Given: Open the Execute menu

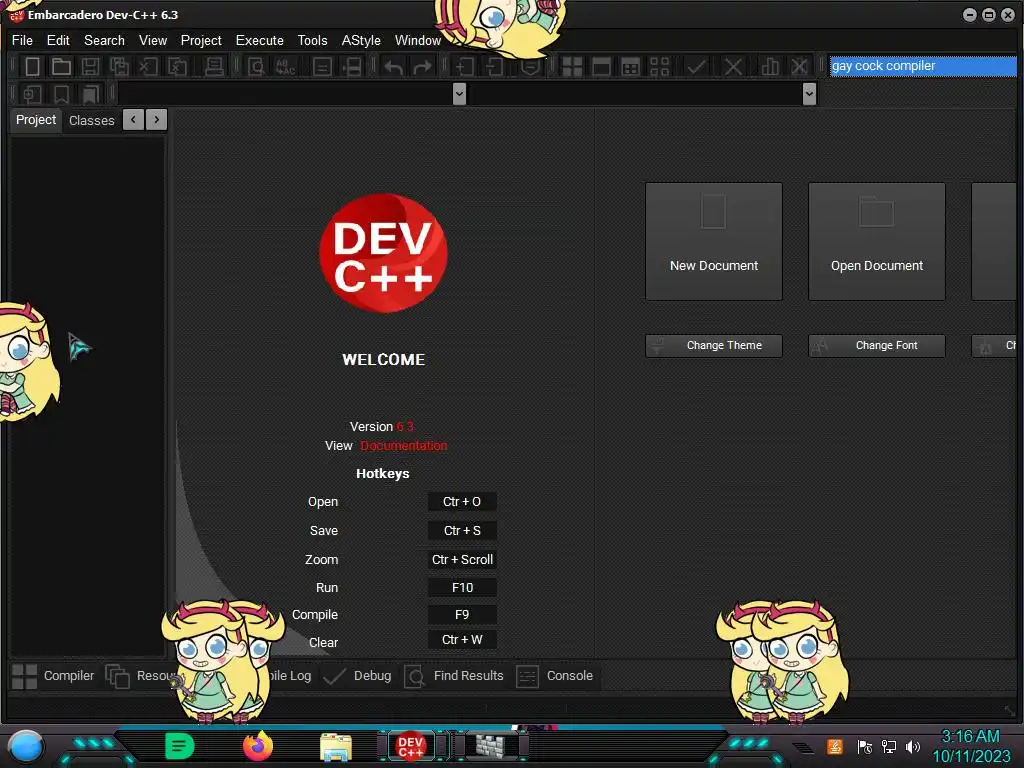Looking at the screenshot, I should [x=260, y=40].
